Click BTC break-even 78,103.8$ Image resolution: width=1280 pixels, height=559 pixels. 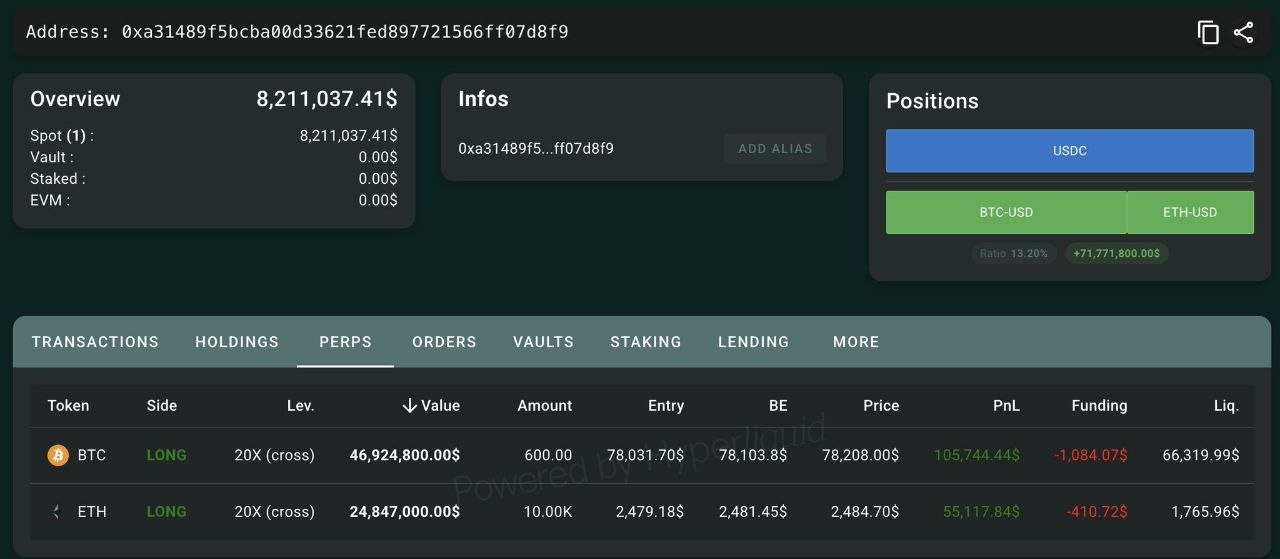pos(753,455)
